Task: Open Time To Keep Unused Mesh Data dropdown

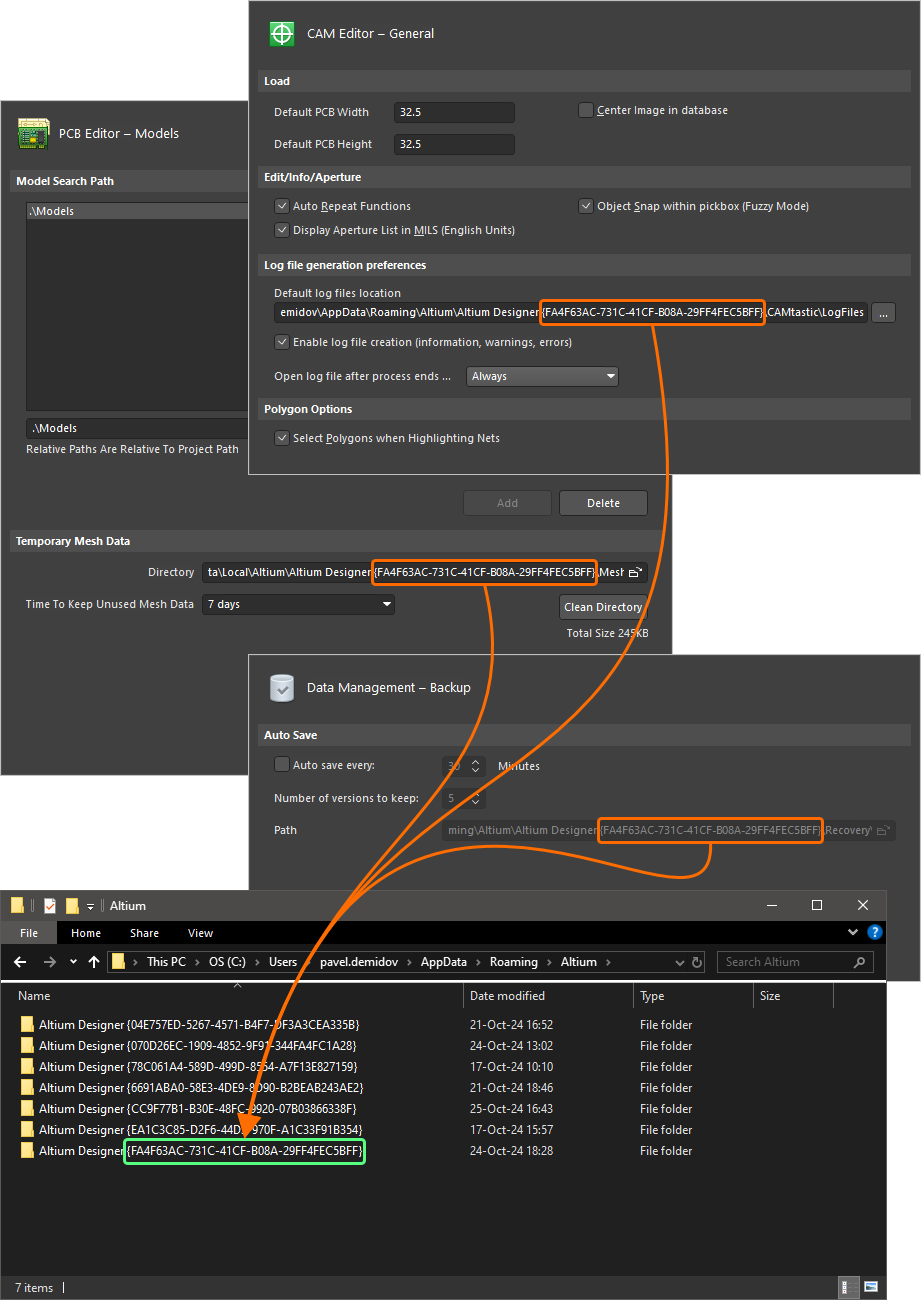Action: tap(298, 604)
